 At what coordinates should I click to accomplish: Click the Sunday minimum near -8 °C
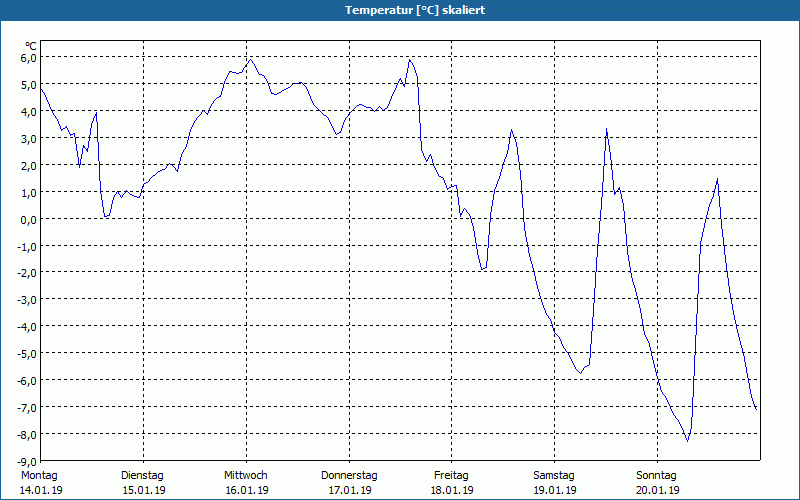point(687,440)
